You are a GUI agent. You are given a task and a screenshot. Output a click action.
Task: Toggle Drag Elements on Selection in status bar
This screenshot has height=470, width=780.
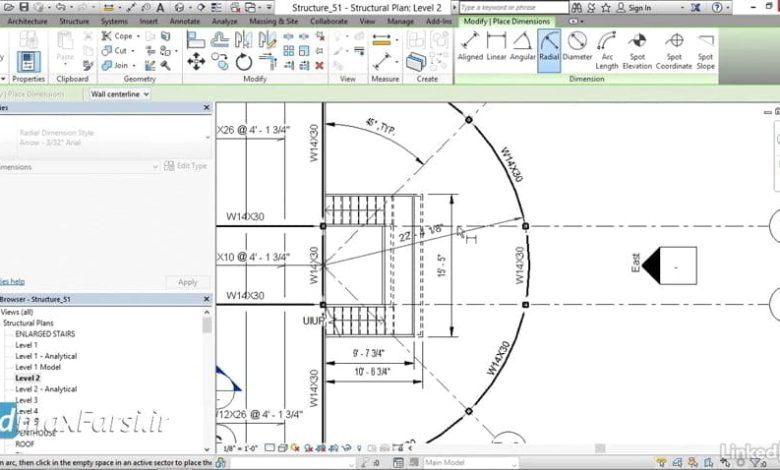coord(725,463)
